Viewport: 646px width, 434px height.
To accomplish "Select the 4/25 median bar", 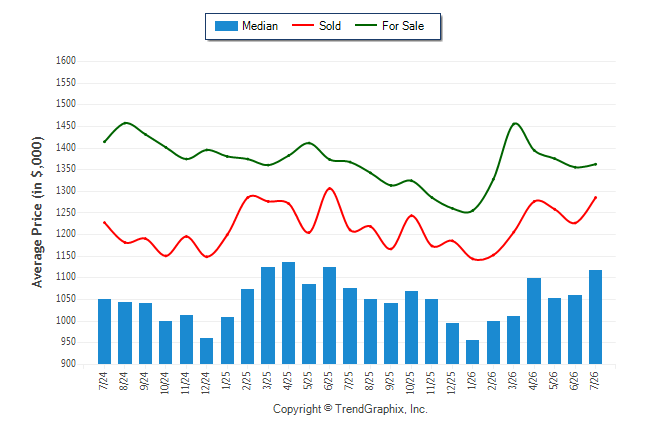I will point(288,313).
